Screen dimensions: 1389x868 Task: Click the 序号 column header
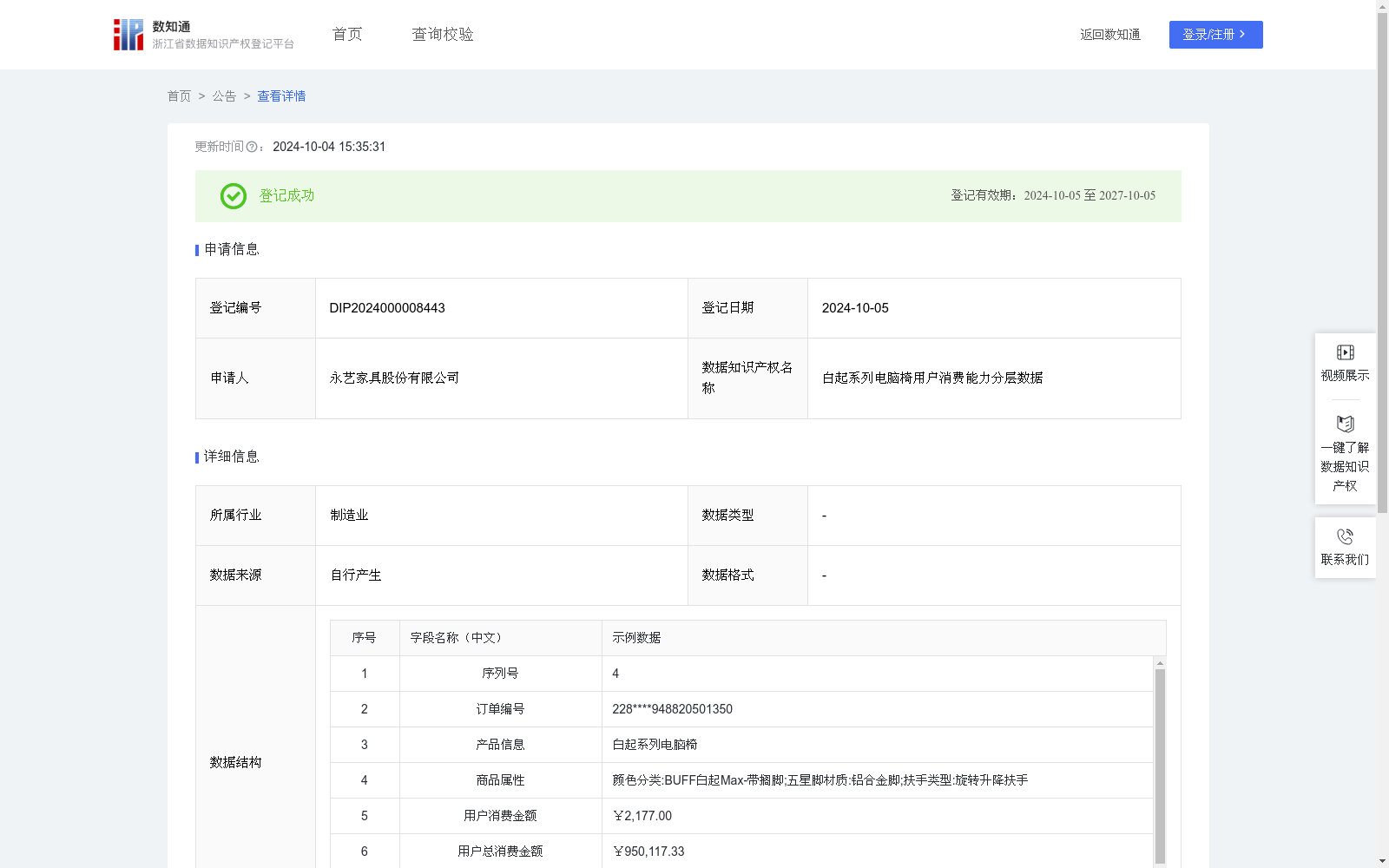[365, 638]
